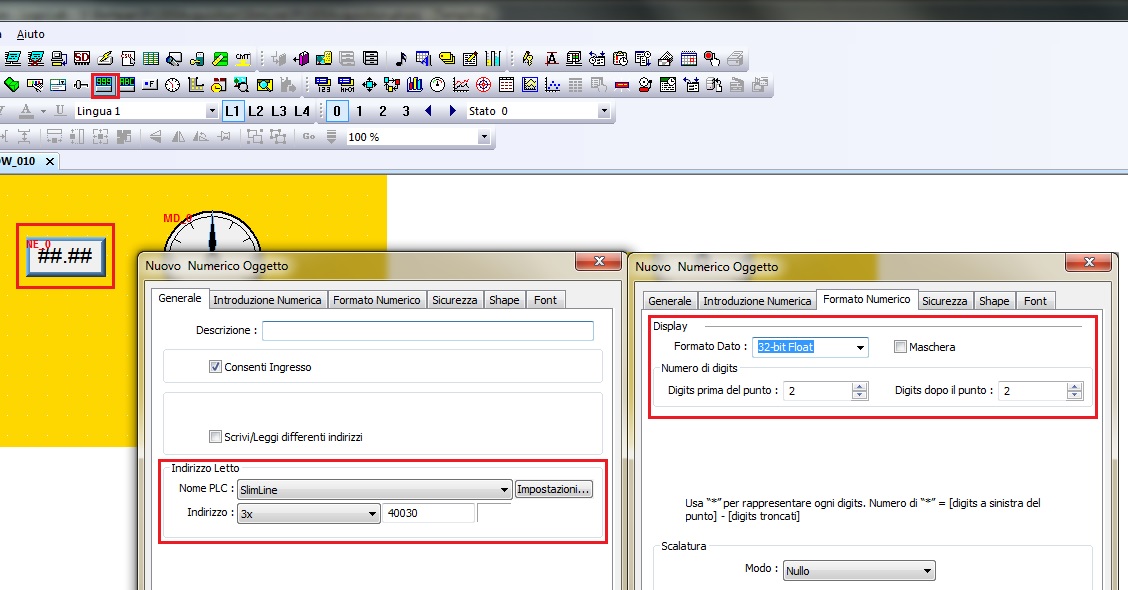1128x590 pixels.
Task: Open the Stato 0 state dropdown
Action: point(604,111)
